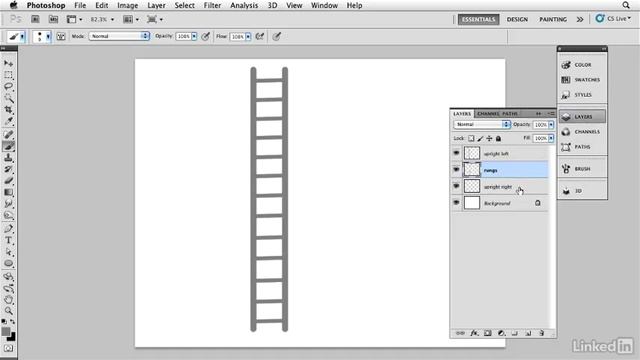Select the Quick Selection tool

coord(8,98)
